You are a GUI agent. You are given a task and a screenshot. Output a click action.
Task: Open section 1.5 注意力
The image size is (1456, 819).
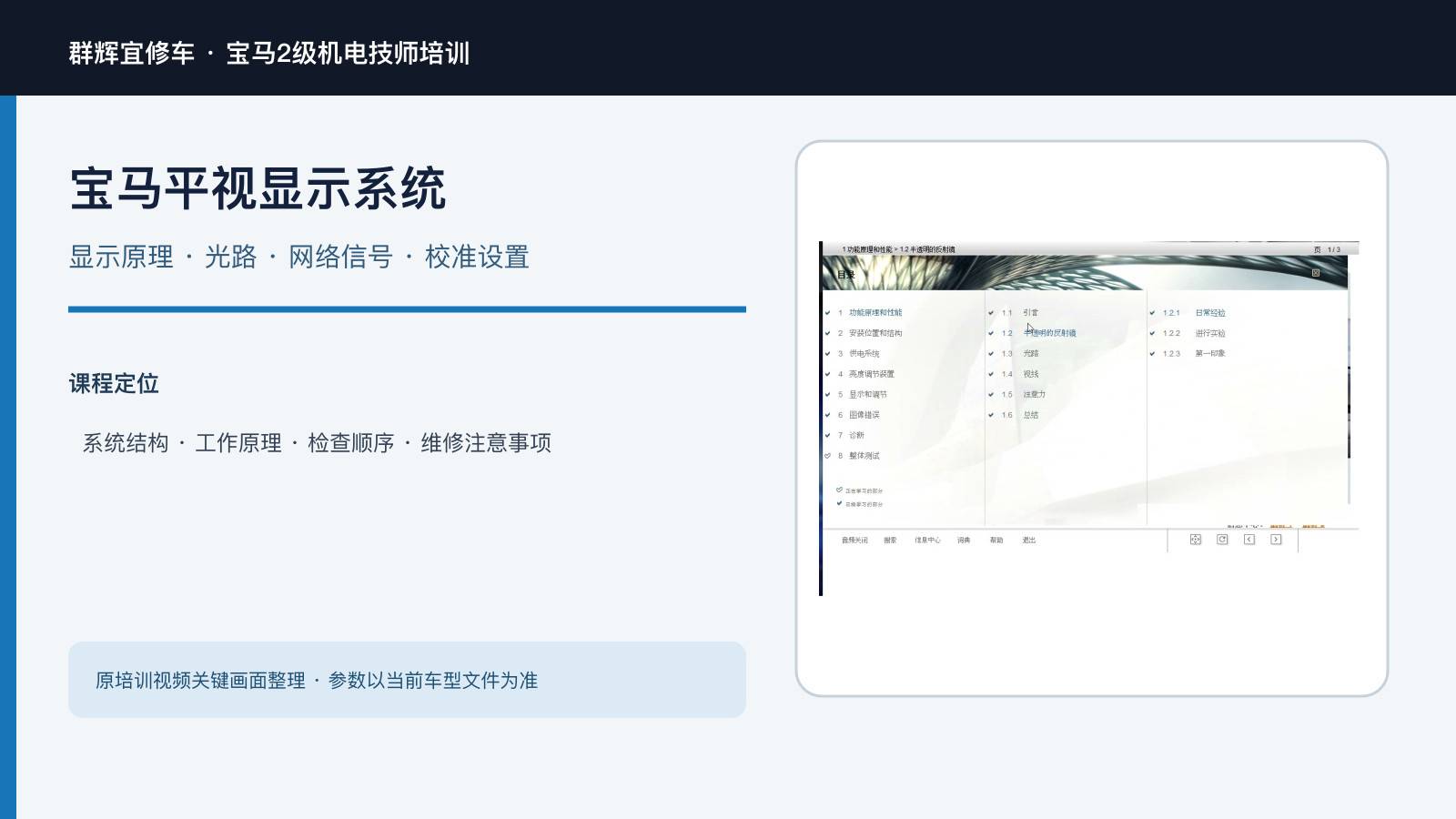[x=1024, y=395]
